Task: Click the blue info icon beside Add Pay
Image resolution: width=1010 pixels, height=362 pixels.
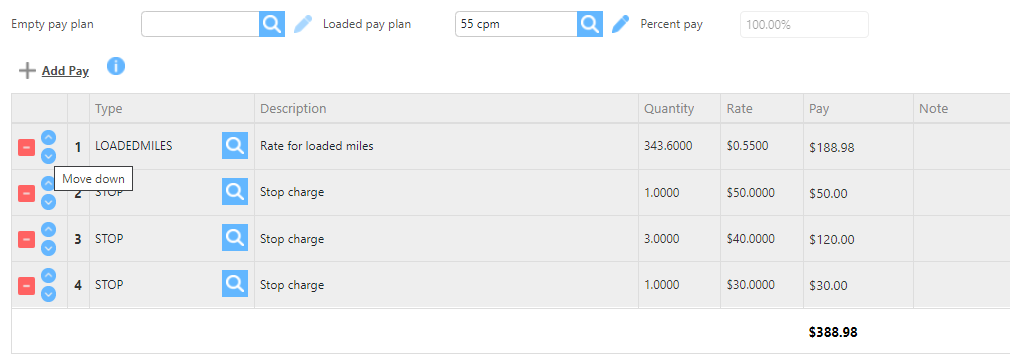Action: click(x=116, y=66)
